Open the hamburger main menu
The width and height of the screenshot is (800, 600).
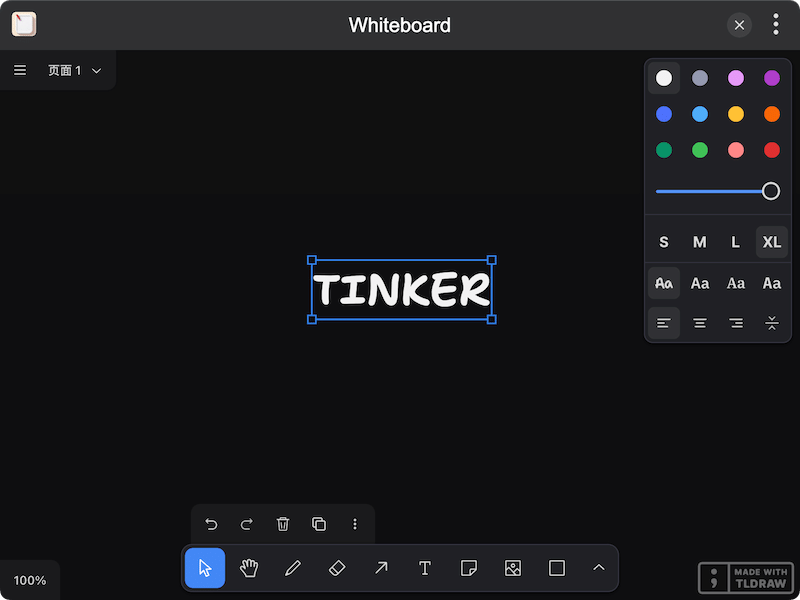point(20,71)
